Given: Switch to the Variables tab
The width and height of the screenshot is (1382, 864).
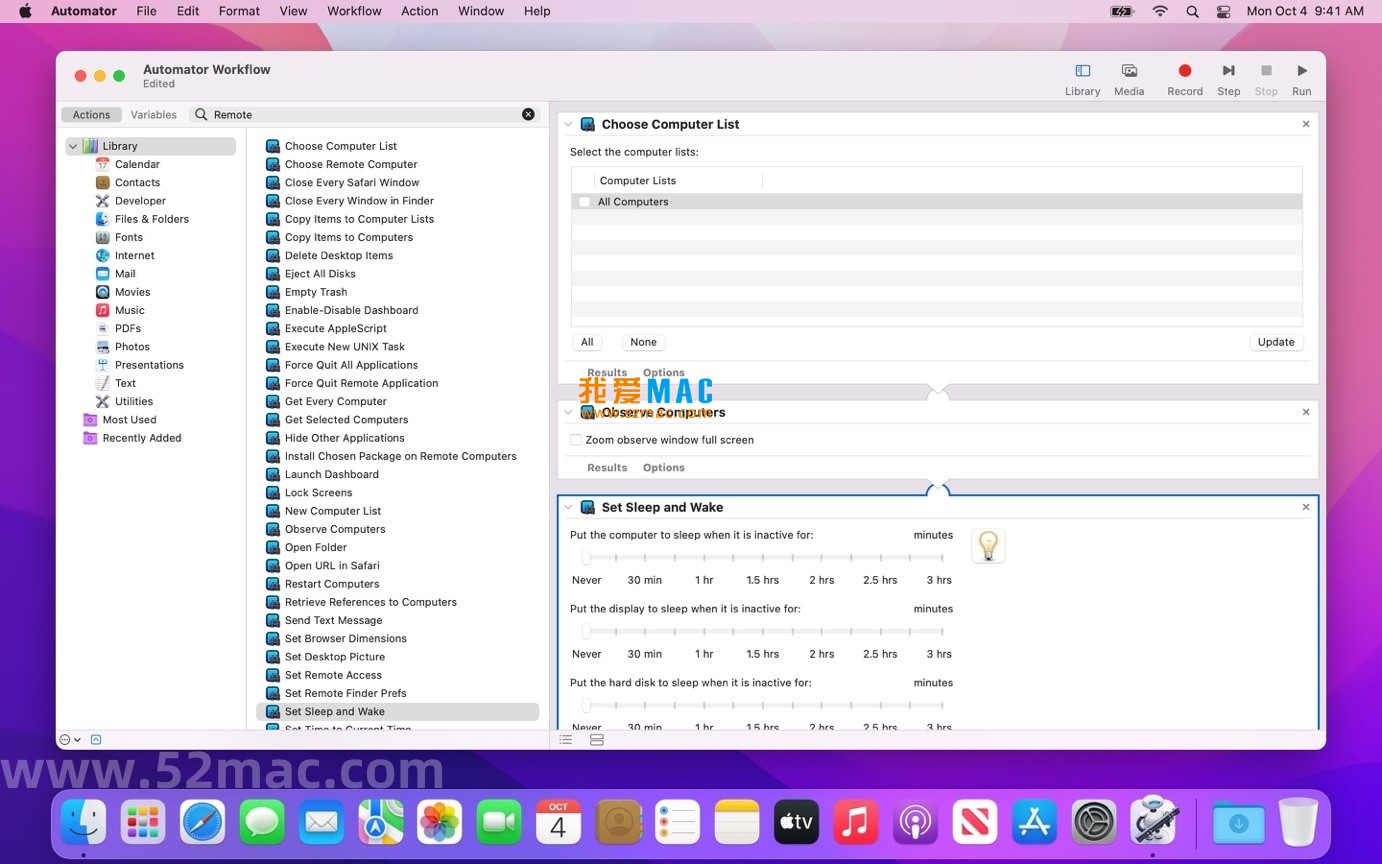Looking at the screenshot, I should 153,115.
